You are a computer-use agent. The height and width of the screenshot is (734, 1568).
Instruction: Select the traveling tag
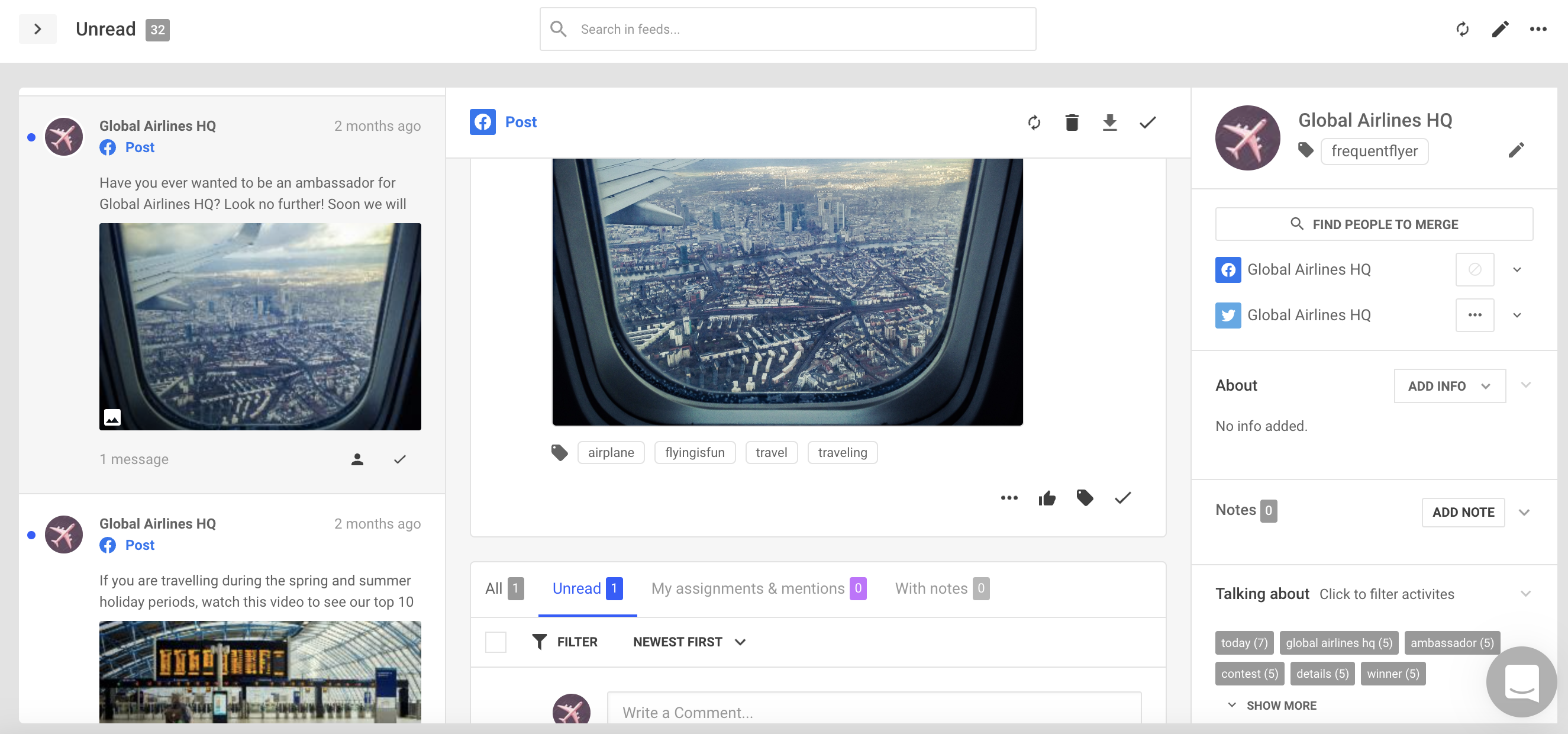[x=843, y=452]
